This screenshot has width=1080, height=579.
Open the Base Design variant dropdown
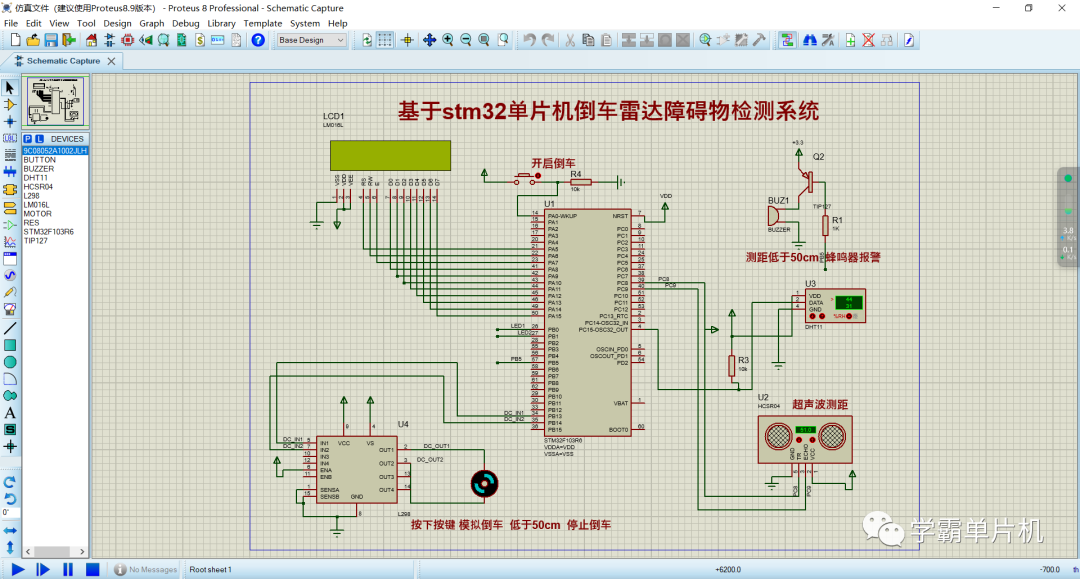coord(311,41)
